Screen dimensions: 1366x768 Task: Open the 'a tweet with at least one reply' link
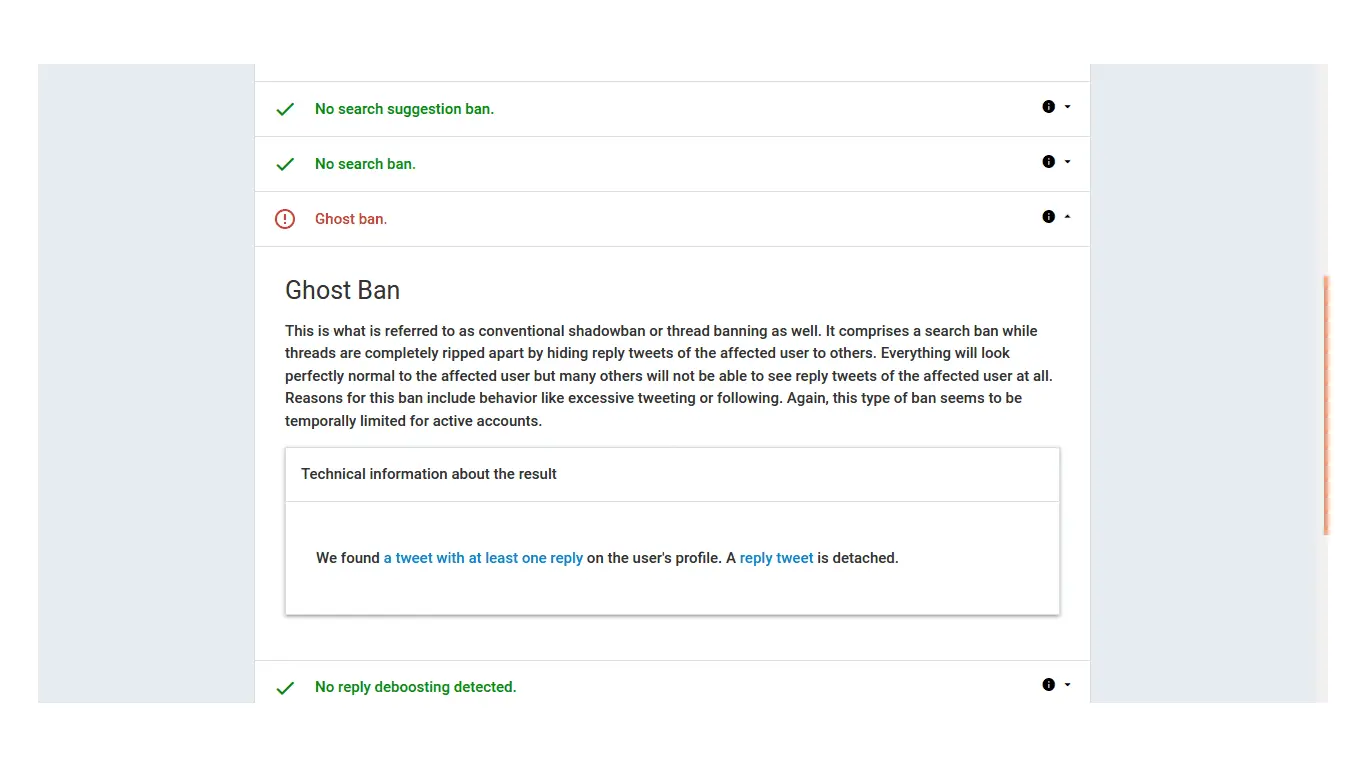coord(483,558)
